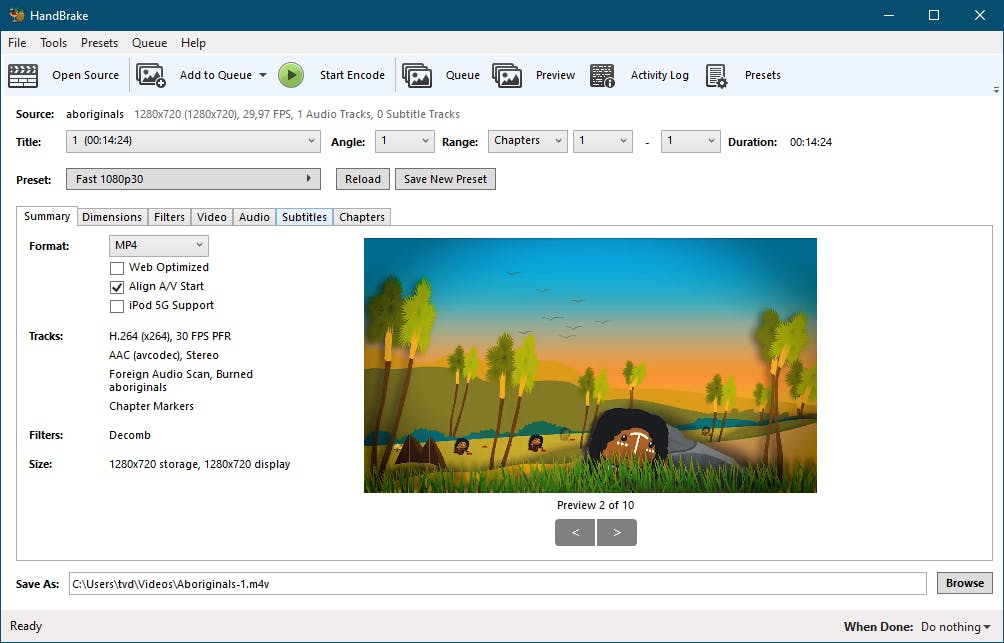Click the Browse button
This screenshot has width=1004, height=643.
tap(965, 583)
